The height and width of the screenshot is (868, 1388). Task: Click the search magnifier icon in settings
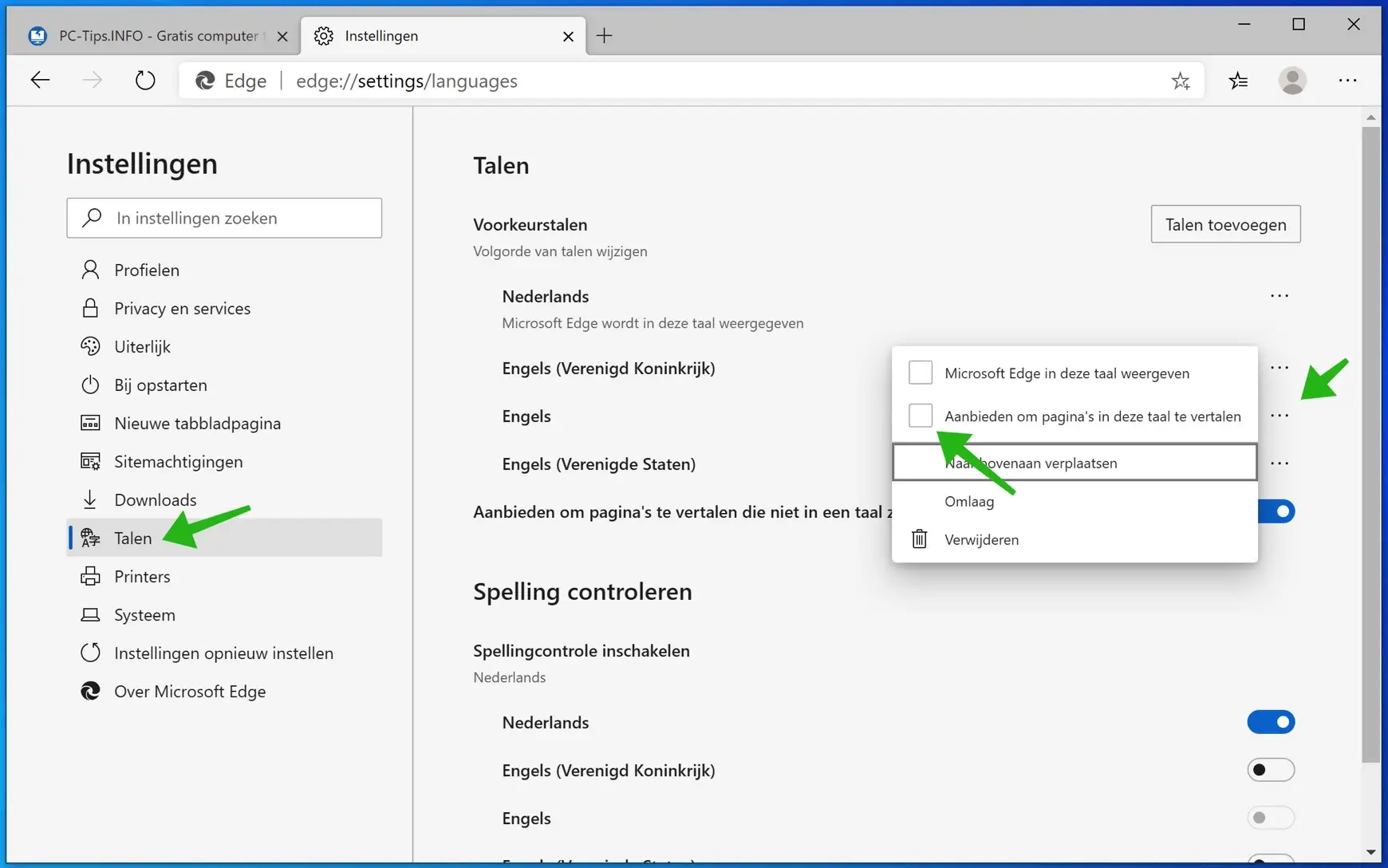tap(93, 218)
